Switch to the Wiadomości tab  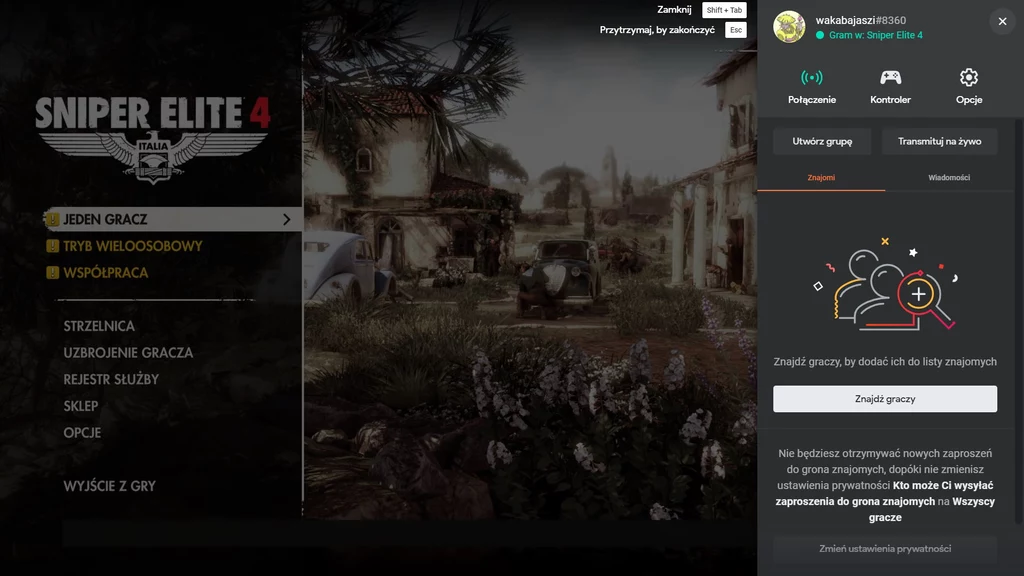[x=949, y=178]
